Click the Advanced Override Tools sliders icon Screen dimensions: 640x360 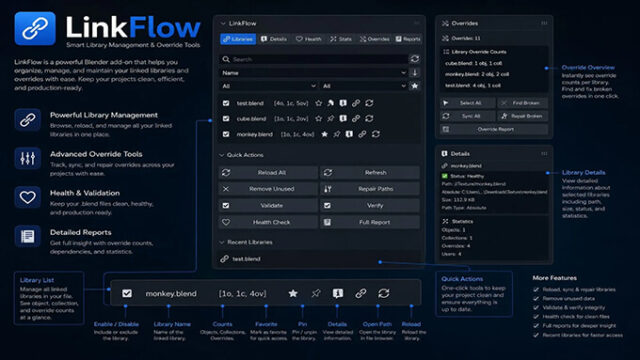pos(27,158)
